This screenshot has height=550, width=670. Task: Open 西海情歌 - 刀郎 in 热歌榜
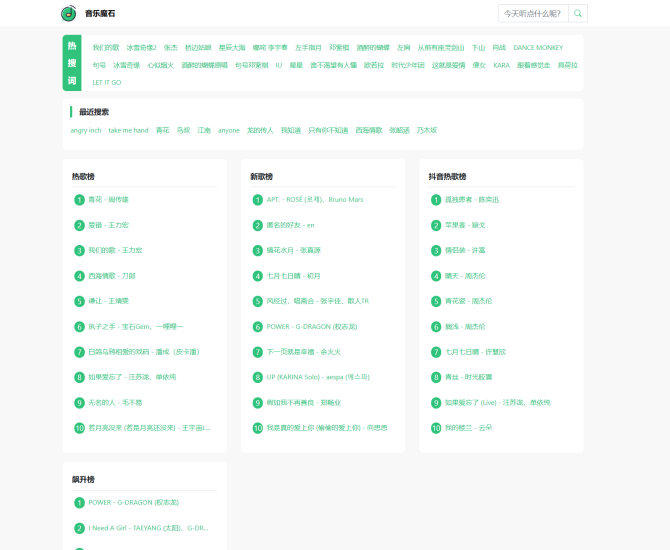[x=111, y=276]
